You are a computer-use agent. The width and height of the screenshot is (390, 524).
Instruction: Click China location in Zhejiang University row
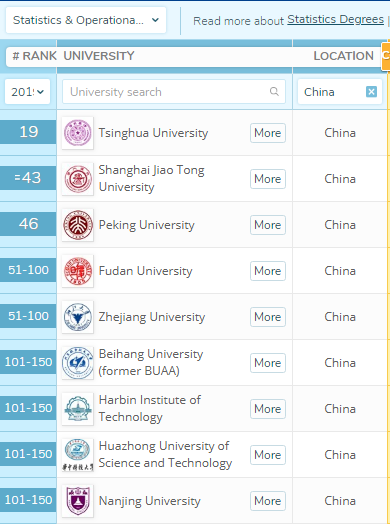tap(340, 317)
